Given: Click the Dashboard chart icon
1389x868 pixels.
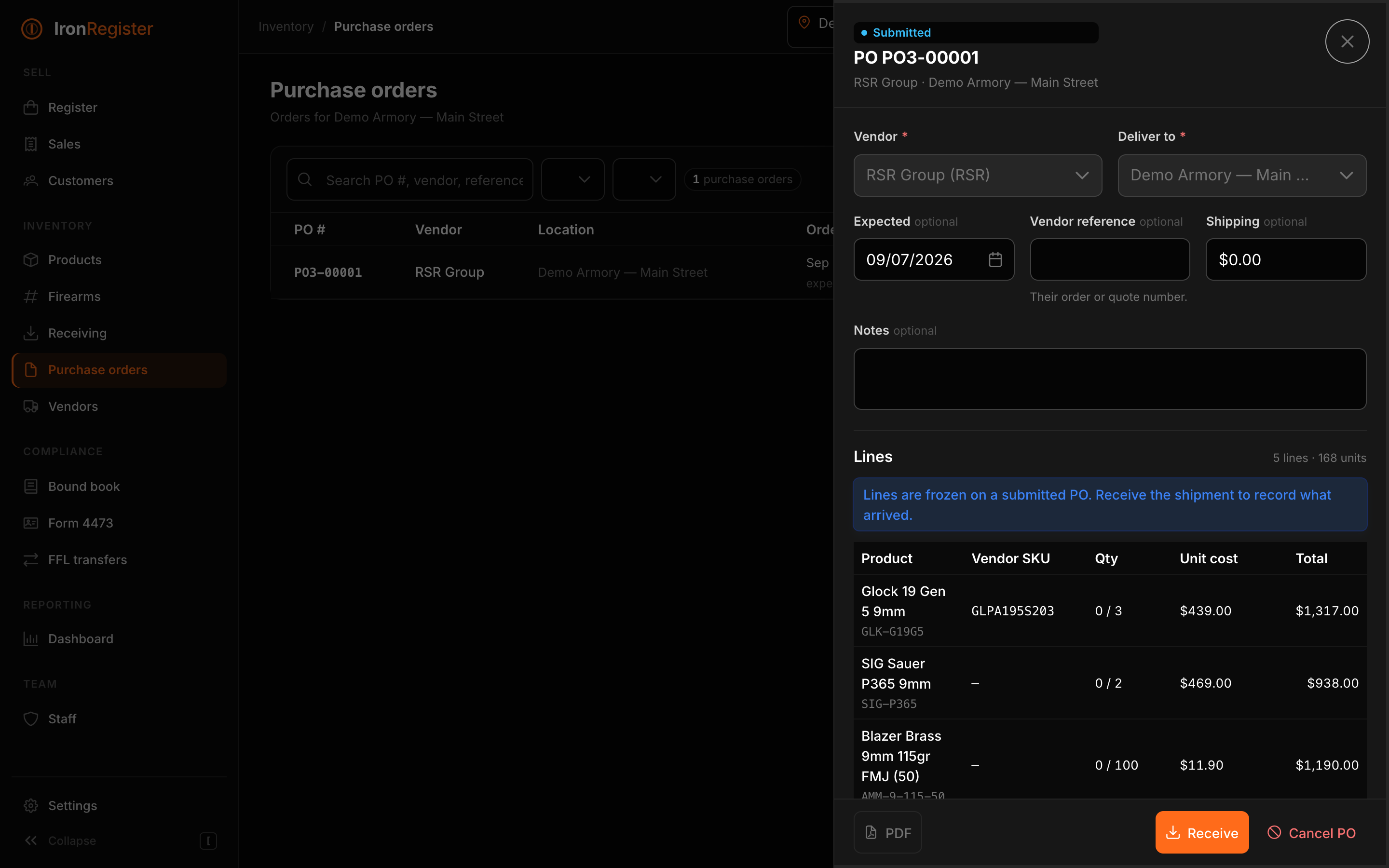Looking at the screenshot, I should [x=31, y=639].
